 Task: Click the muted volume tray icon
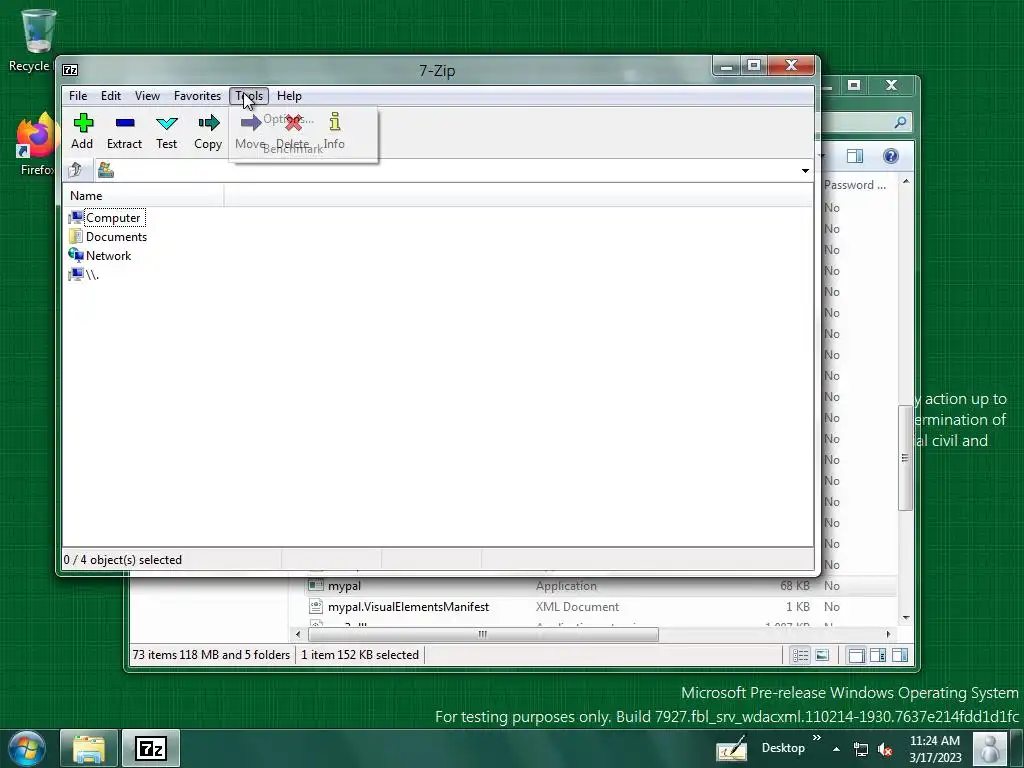pyautogui.click(x=885, y=749)
